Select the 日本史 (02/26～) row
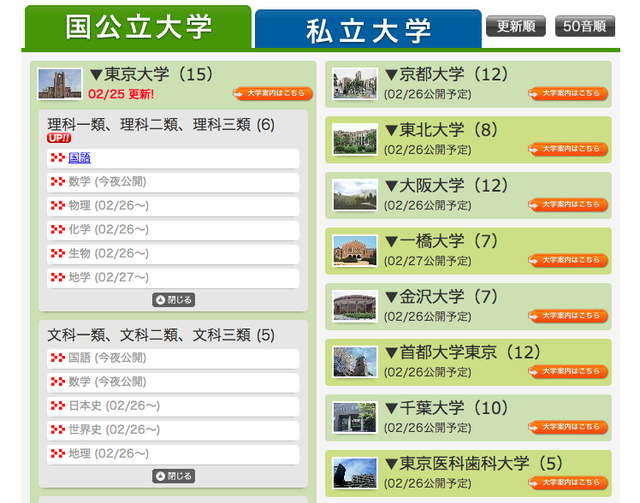Screen dimensions: 640x503 (x=173, y=407)
